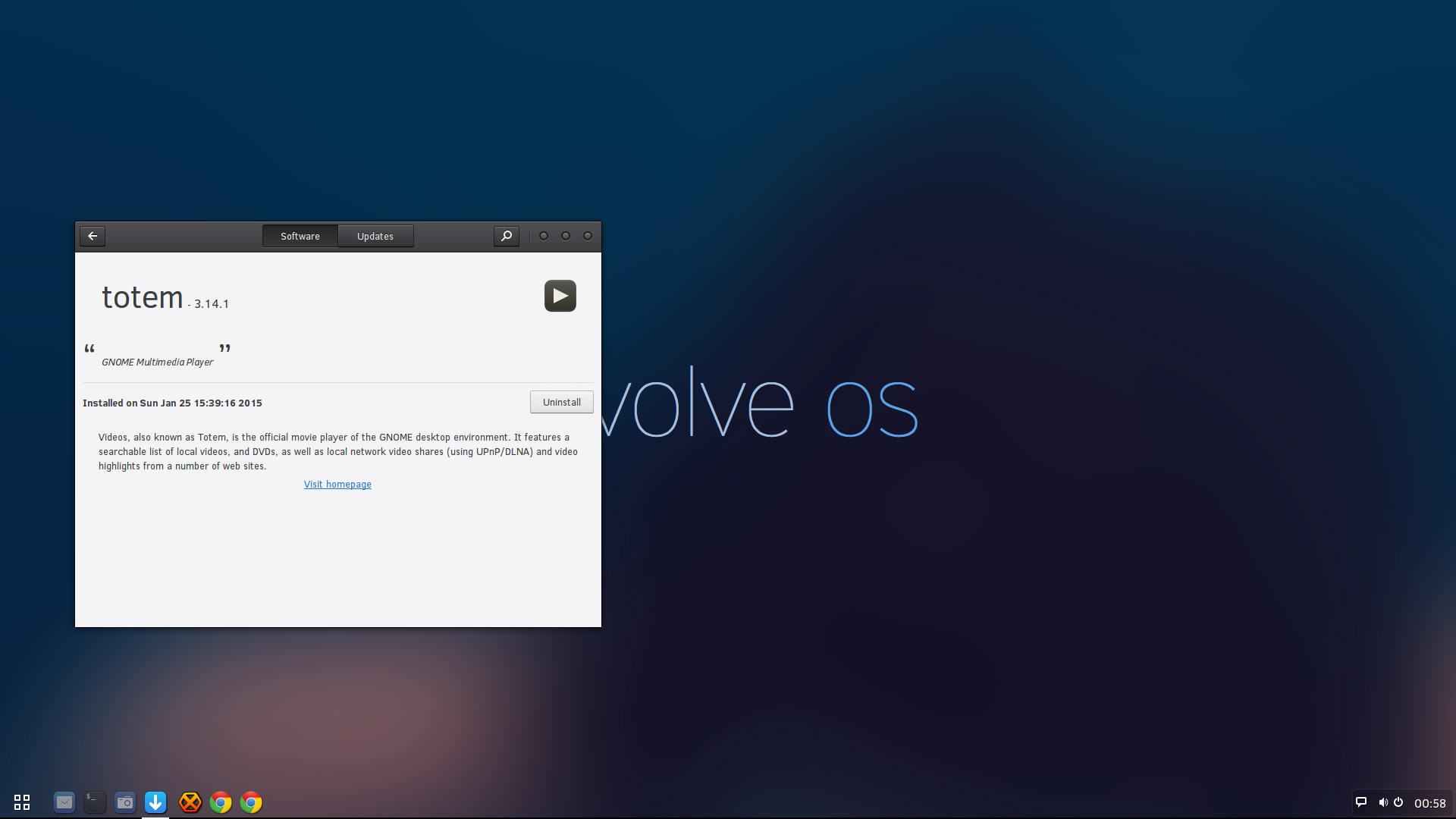The width and height of the screenshot is (1456, 819).
Task: Open the power menu tray icon
Action: click(1398, 802)
